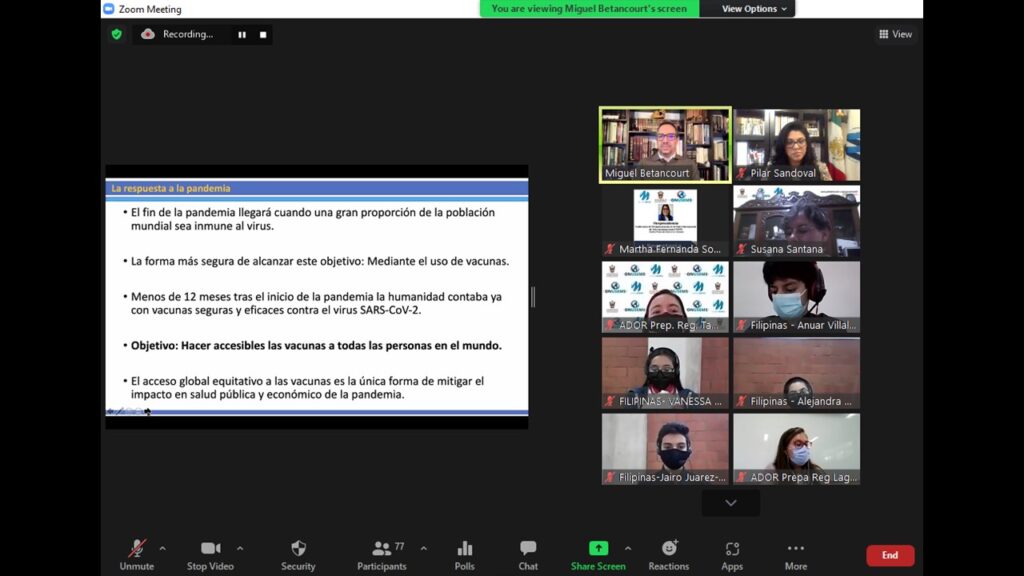Open the Participants panel
Screen dimensions: 1024x576
pos(381,549)
